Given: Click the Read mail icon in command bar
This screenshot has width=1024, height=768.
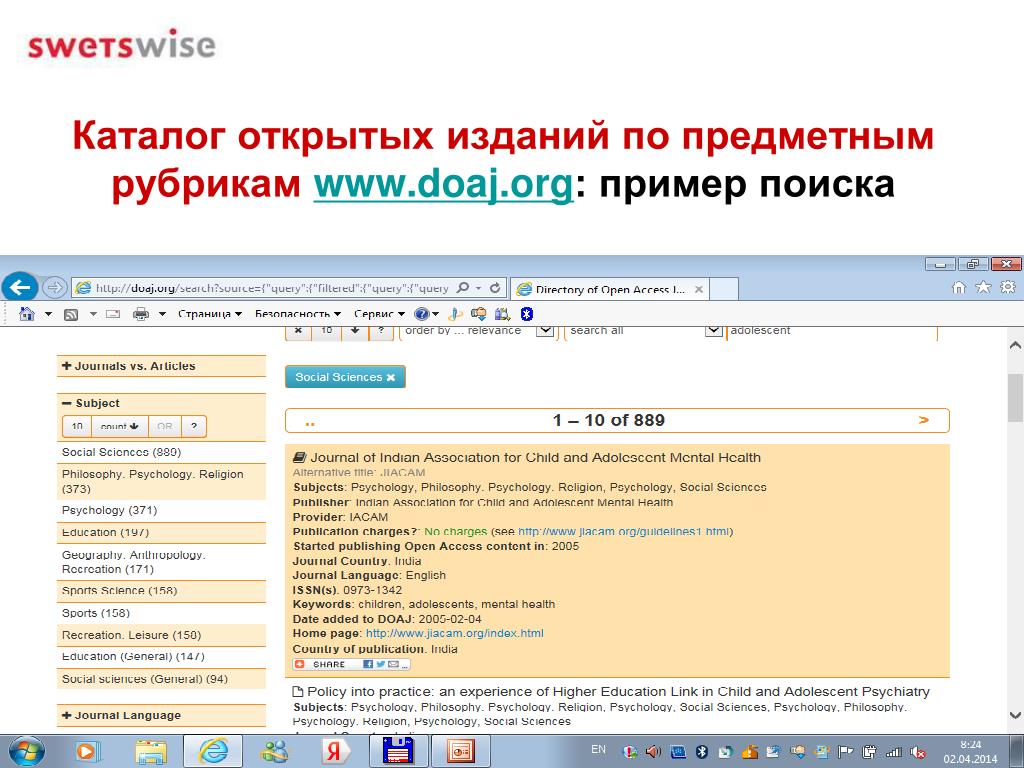Looking at the screenshot, I should tap(113, 314).
